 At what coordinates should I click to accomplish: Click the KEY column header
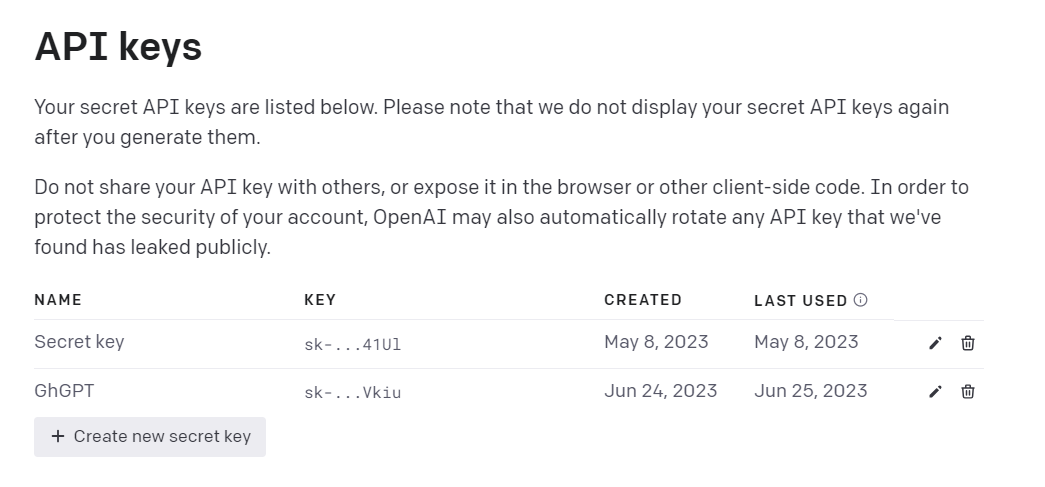tap(320, 300)
